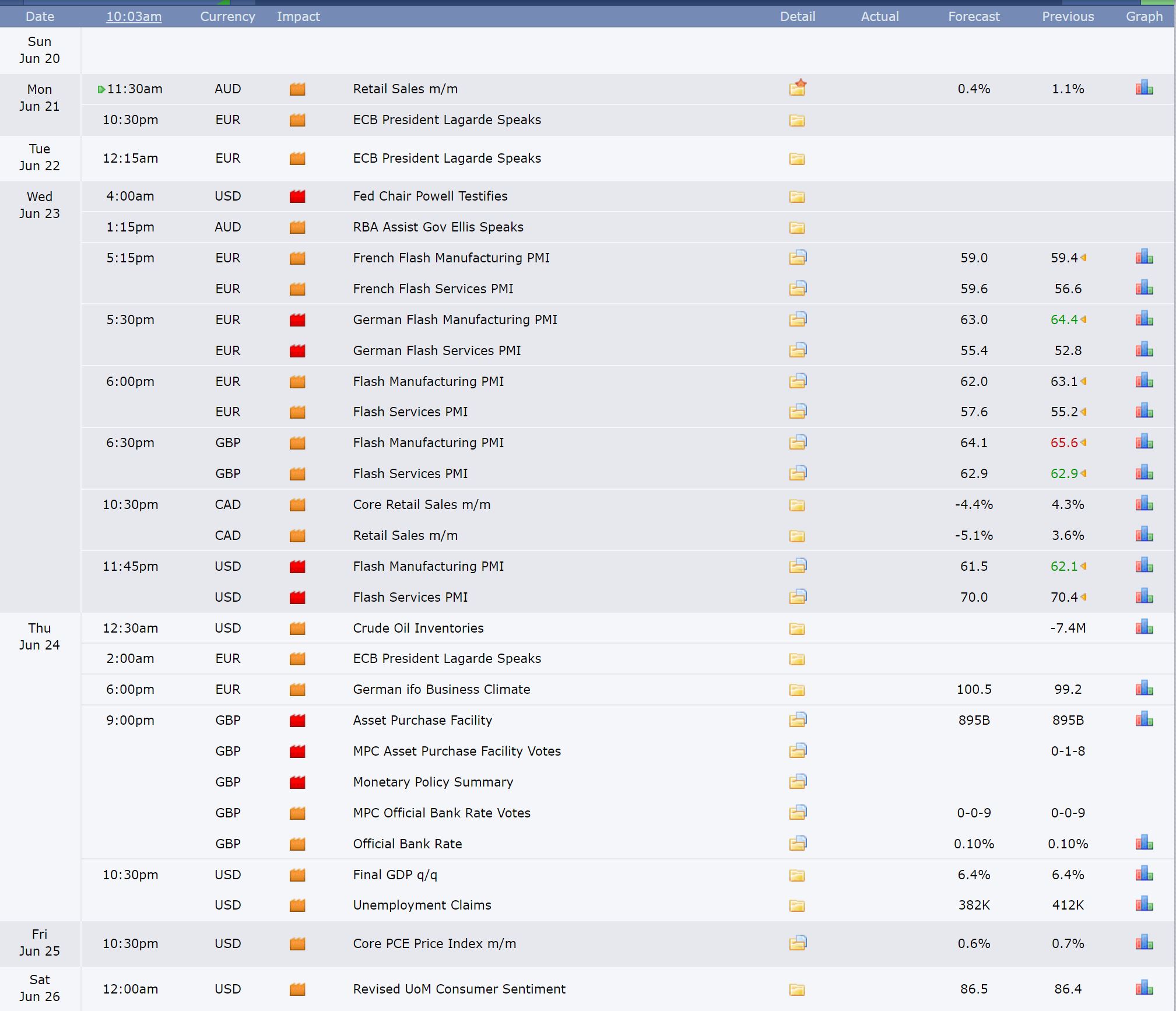Image resolution: width=1176 pixels, height=1011 pixels.
Task: Open graph for Unemployment Claims
Action: click(x=1144, y=904)
